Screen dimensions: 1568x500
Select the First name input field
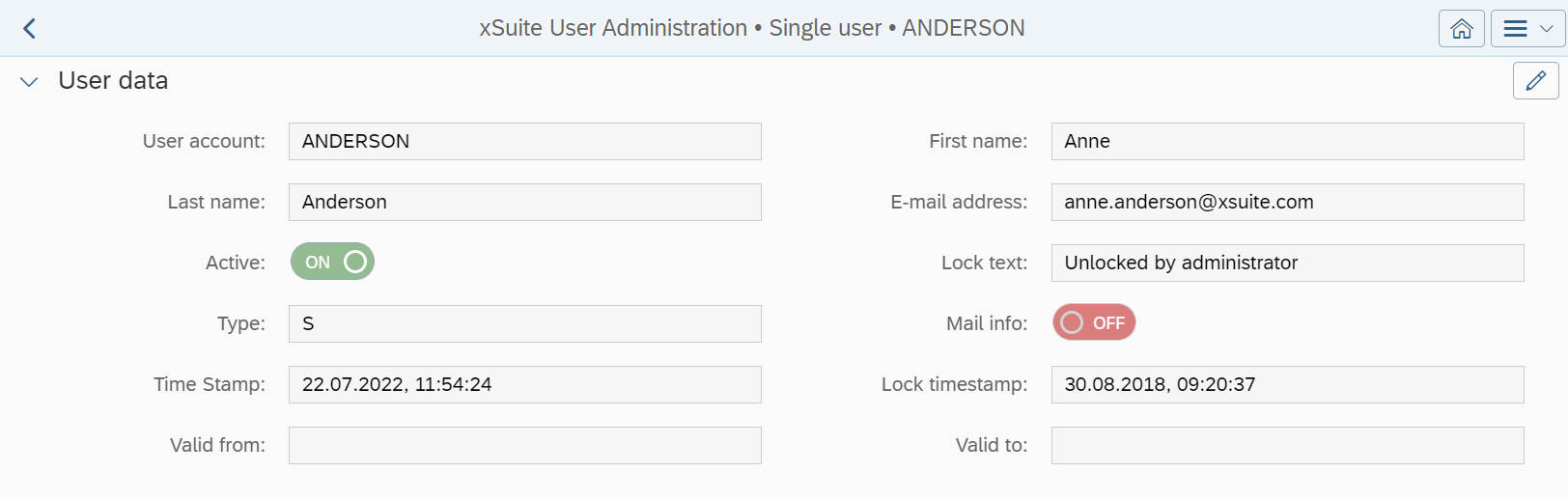tap(1287, 141)
